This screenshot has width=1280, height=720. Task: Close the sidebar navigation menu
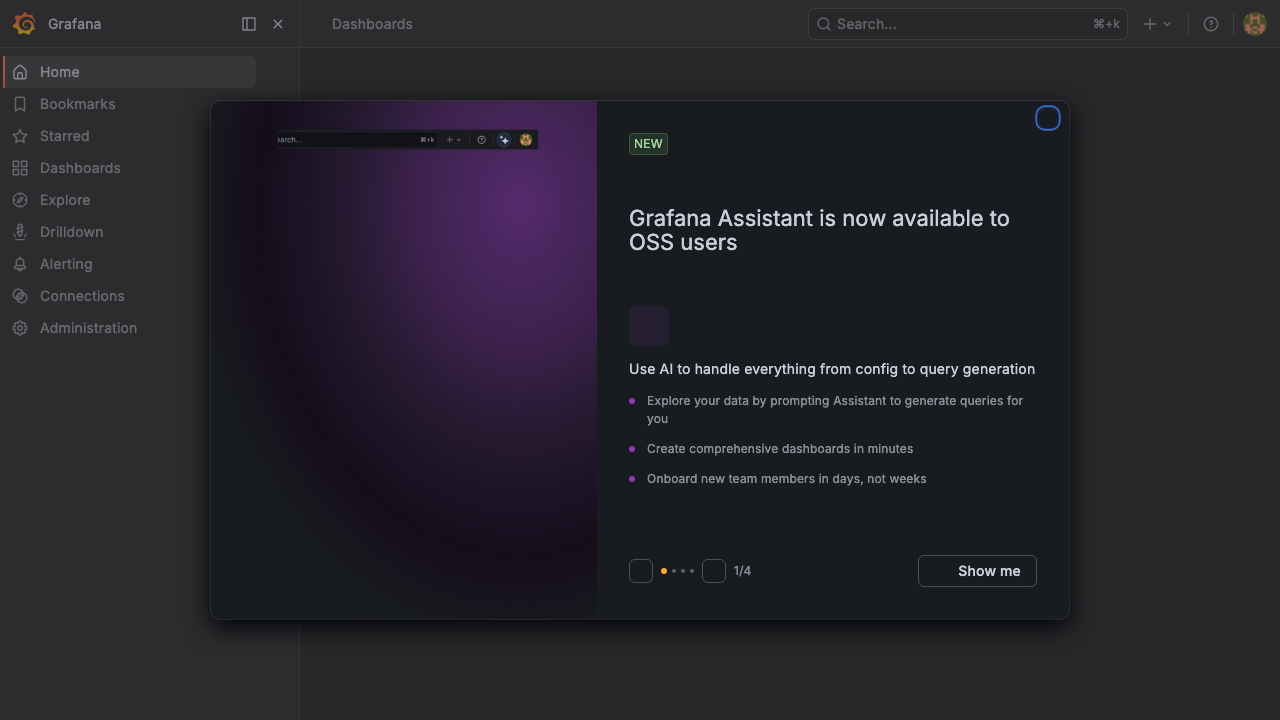coord(278,24)
